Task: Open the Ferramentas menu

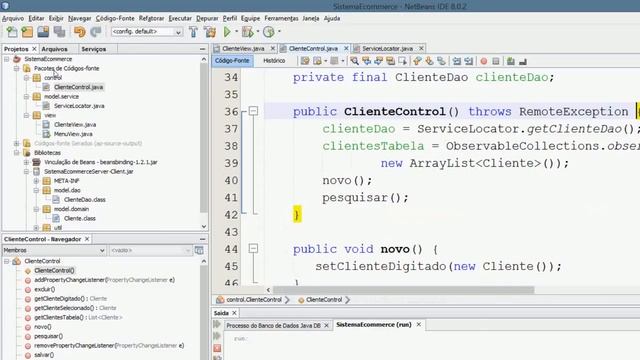Action: click(281, 18)
